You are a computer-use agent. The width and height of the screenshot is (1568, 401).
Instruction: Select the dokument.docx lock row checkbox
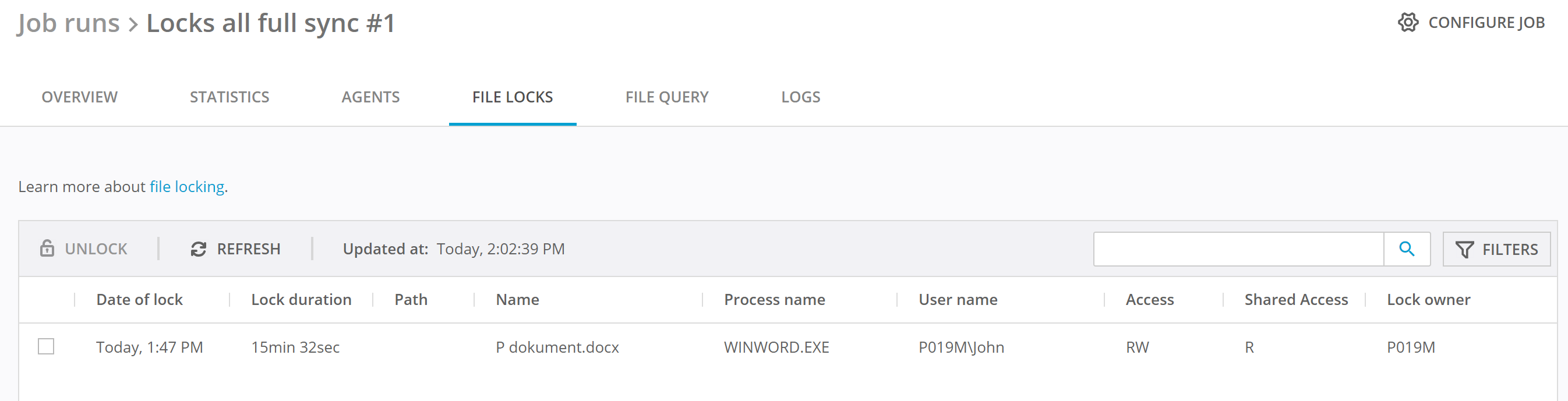(x=46, y=346)
